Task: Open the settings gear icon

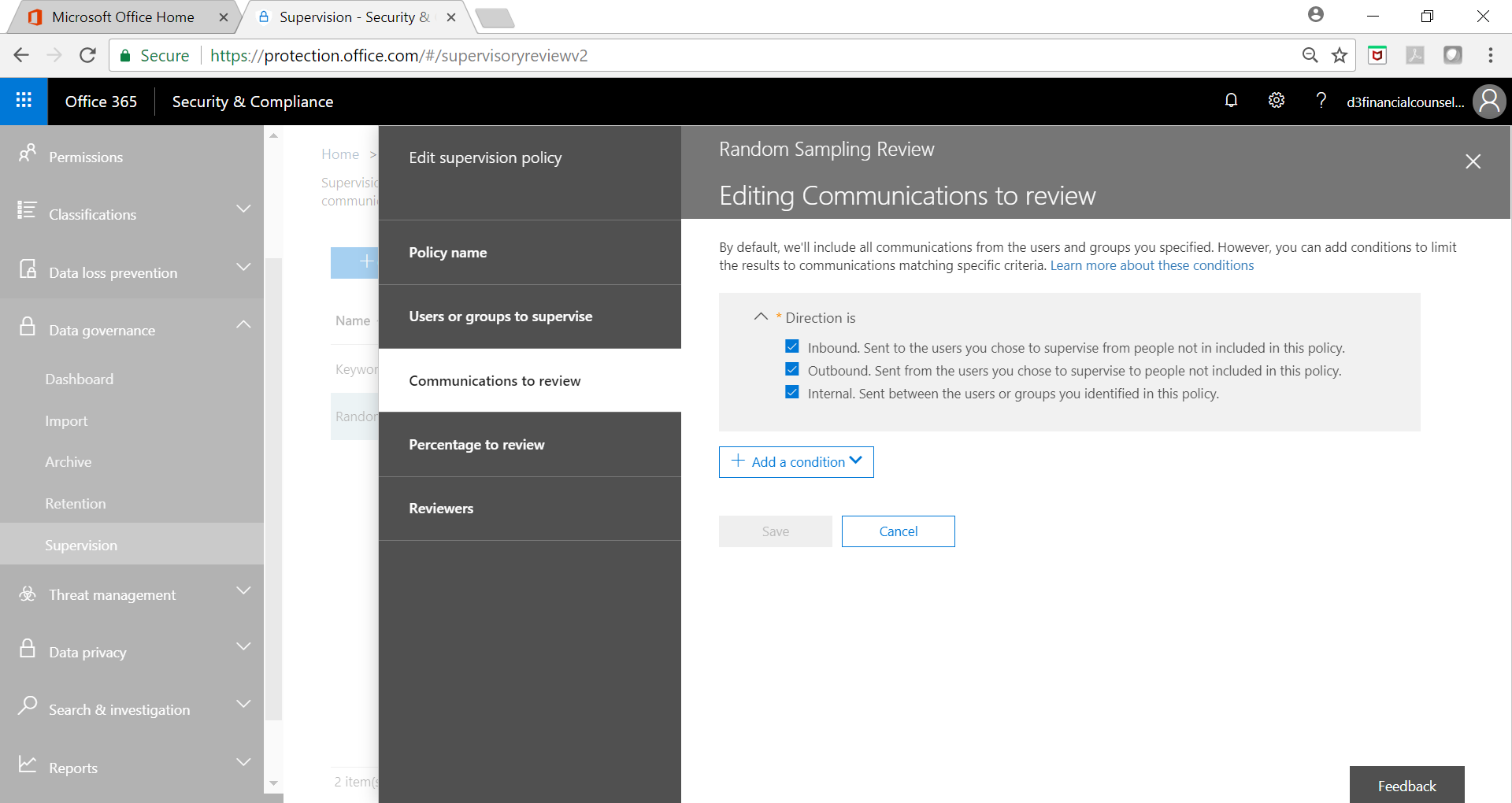Action: click(x=1277, y=101)
